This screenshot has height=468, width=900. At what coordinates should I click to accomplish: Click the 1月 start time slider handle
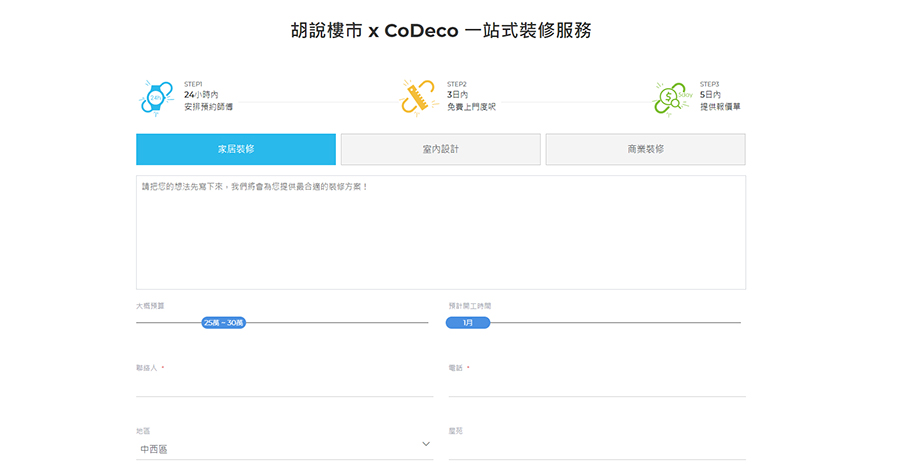tap(468, 323)
